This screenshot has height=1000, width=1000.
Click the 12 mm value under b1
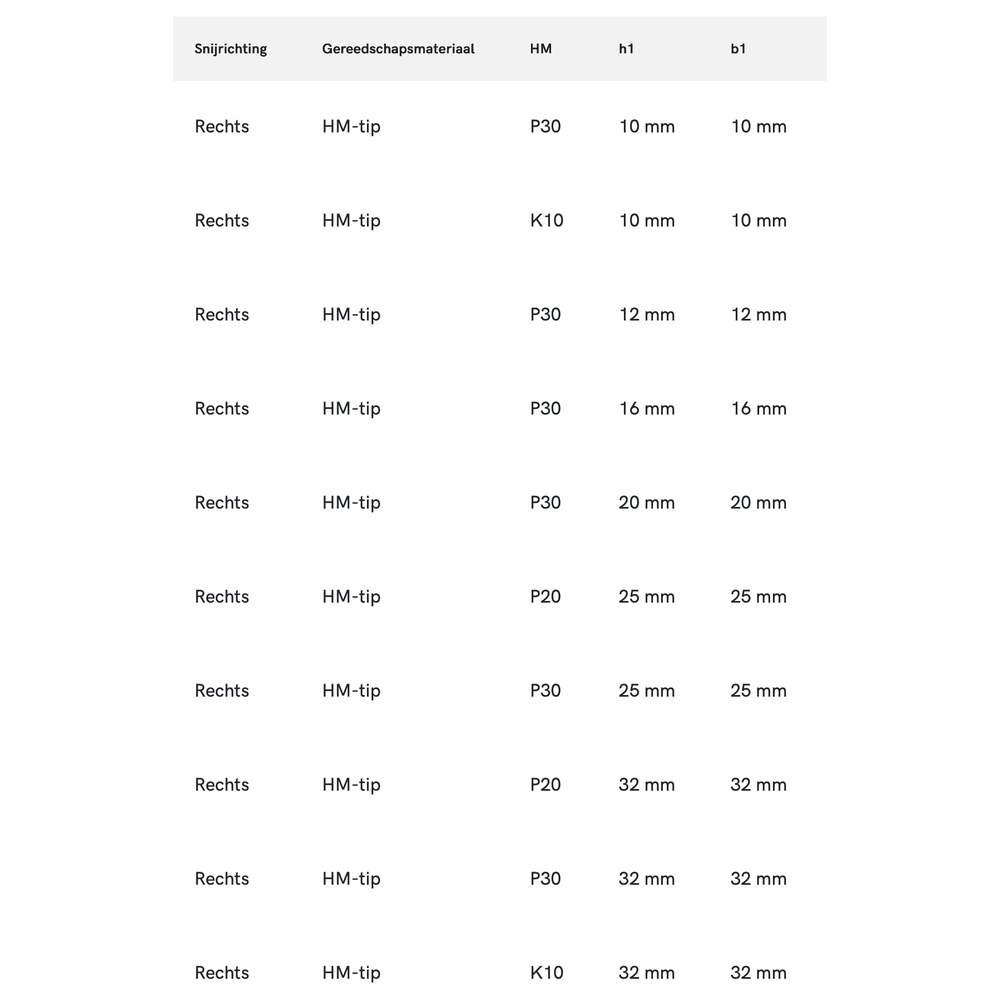tap(759, 314)
